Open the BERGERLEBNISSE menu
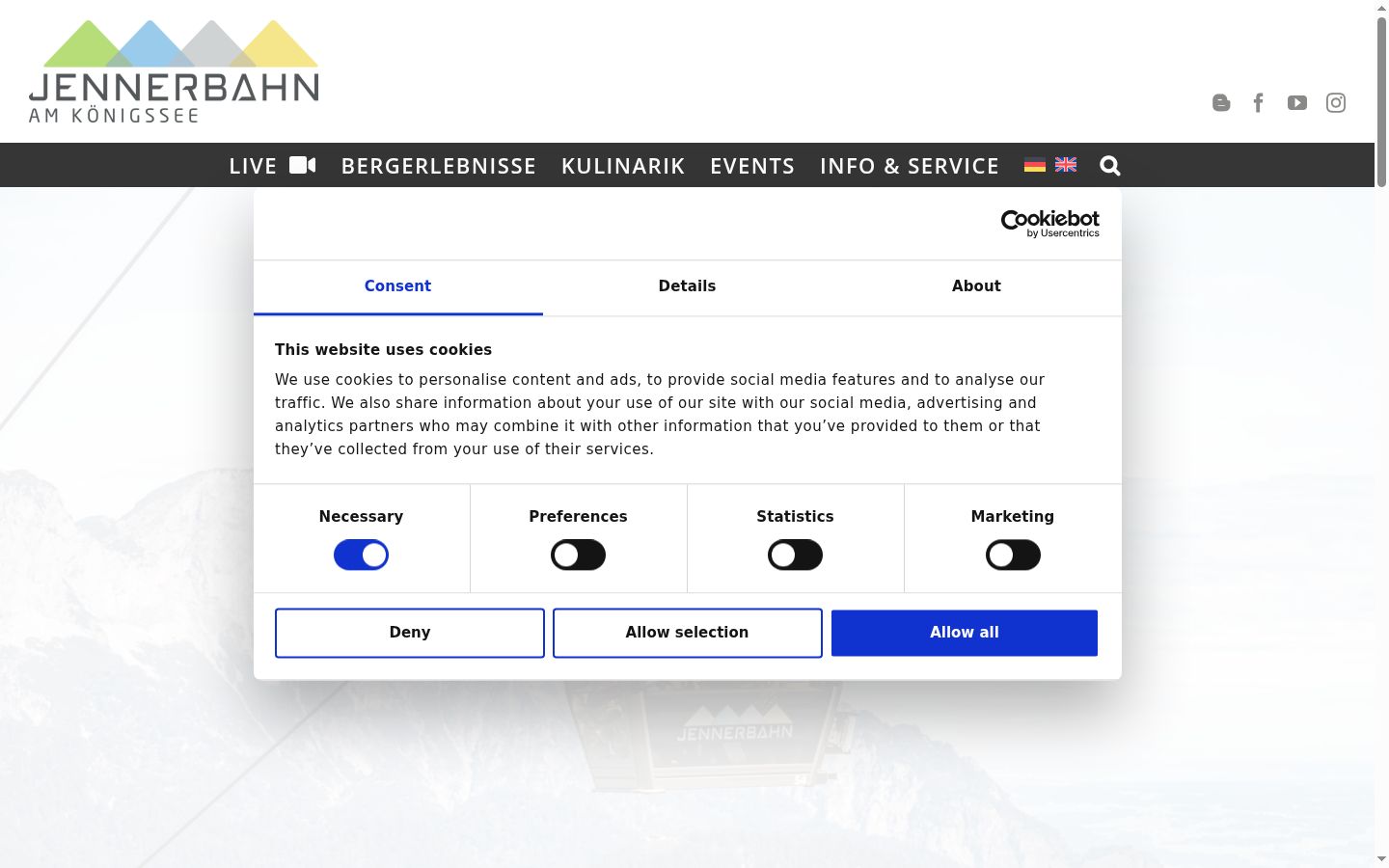This screenshot has width=1389, height=868. pos(439,166)
